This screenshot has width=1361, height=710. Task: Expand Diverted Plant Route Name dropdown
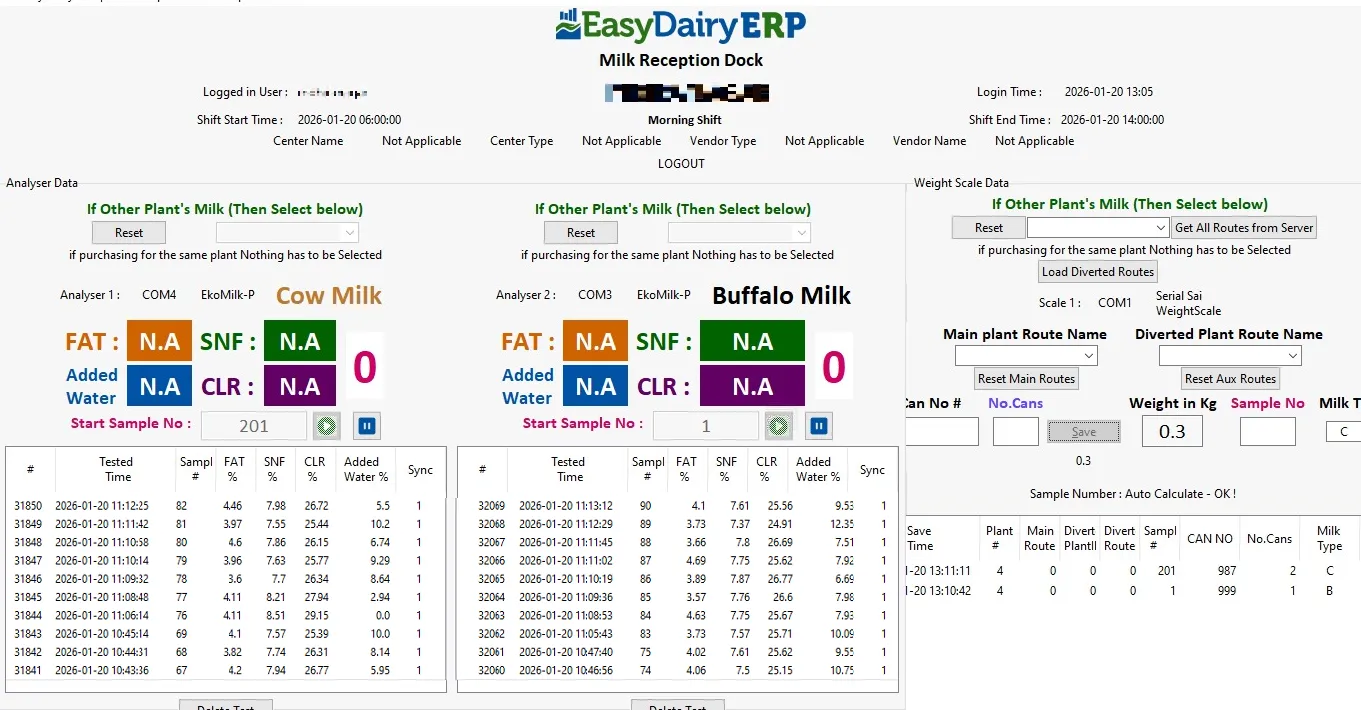coord(1230,355)
